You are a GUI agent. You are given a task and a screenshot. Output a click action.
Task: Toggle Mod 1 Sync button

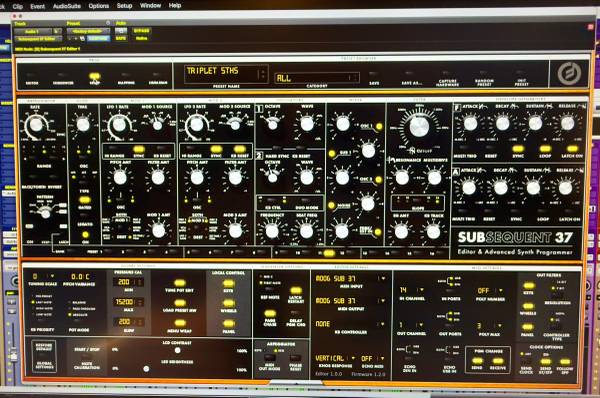click(139, 149)
